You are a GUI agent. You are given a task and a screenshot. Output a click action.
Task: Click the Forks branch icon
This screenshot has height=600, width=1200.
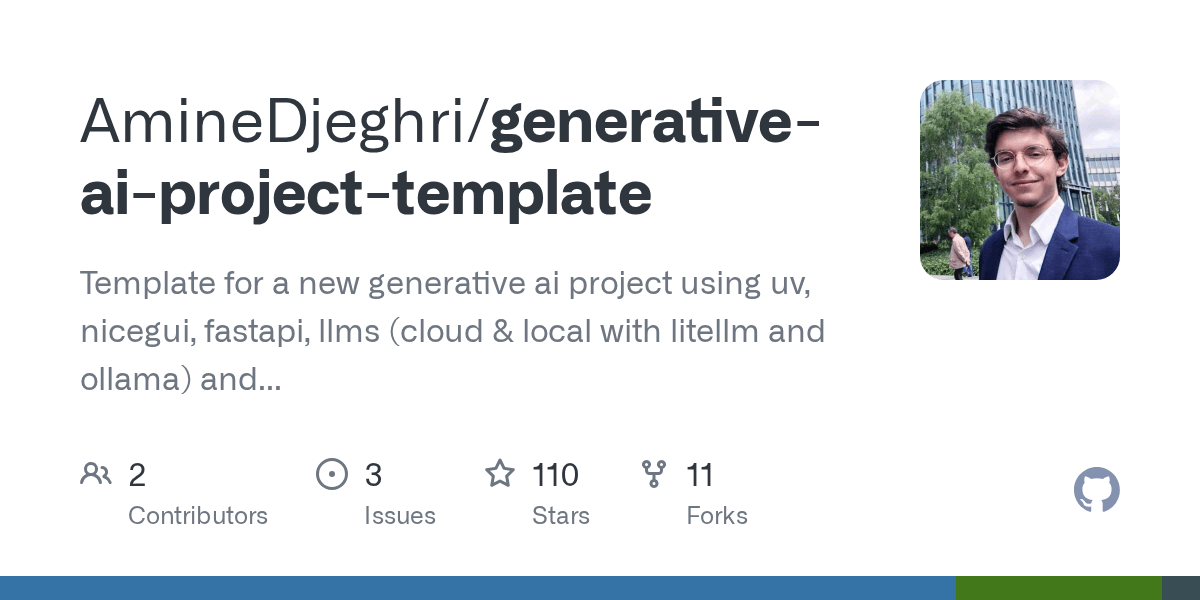pyautogui.click(x=654, y=473)
